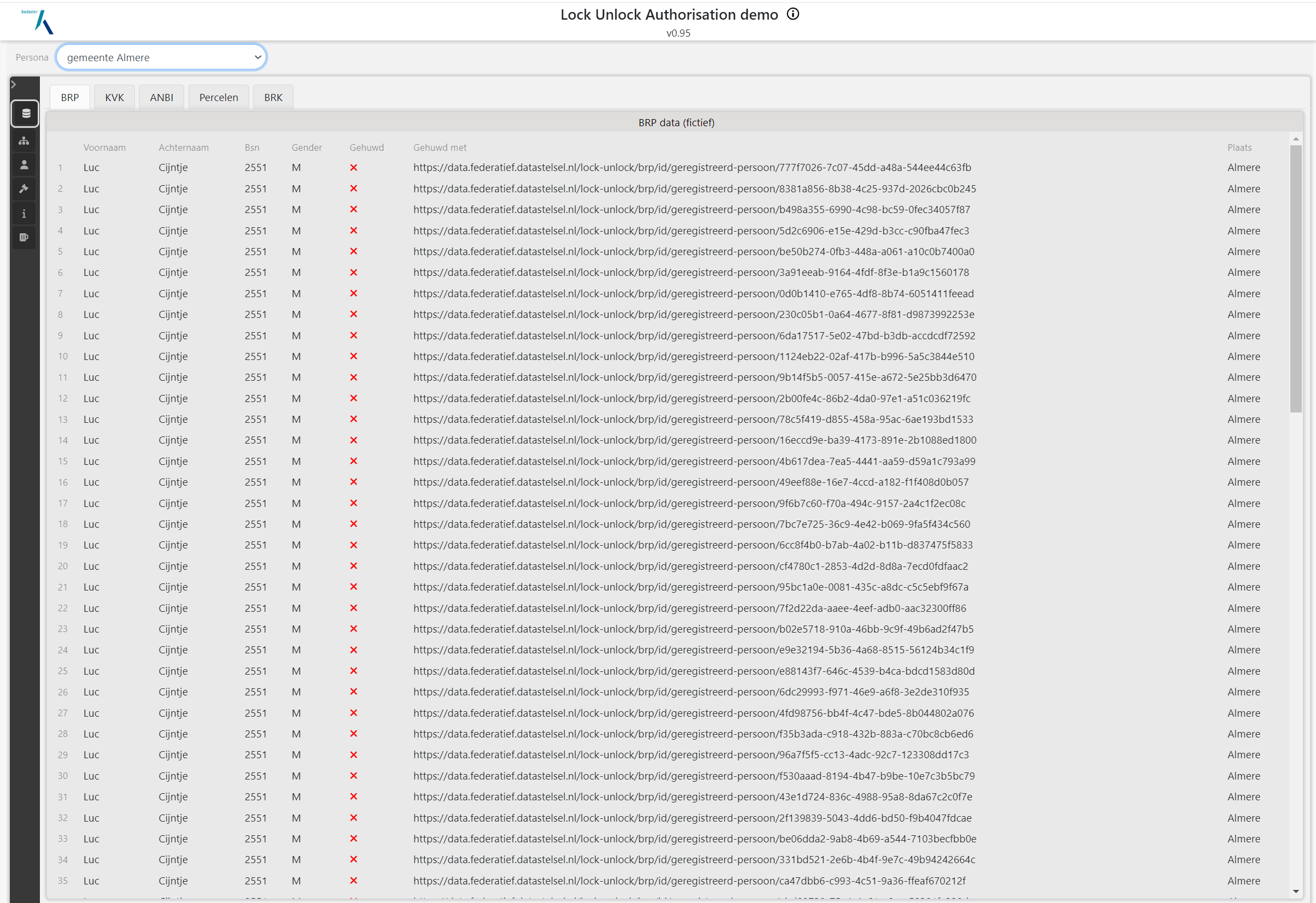Click the Gender column header
Viewport: 1316px width, 903px height.
click(307, 147)
